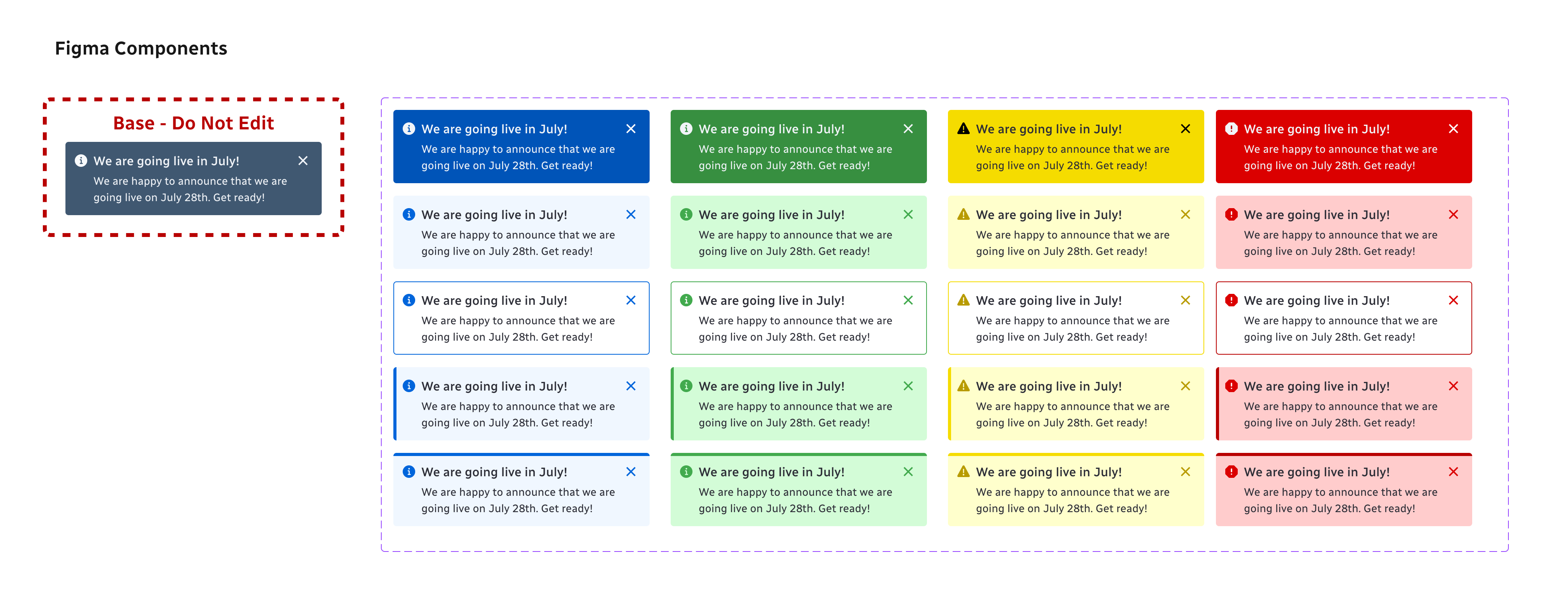Select the 'Base - Do Not Edit' label
This screenshot has height=601, width=1568.
193,123
